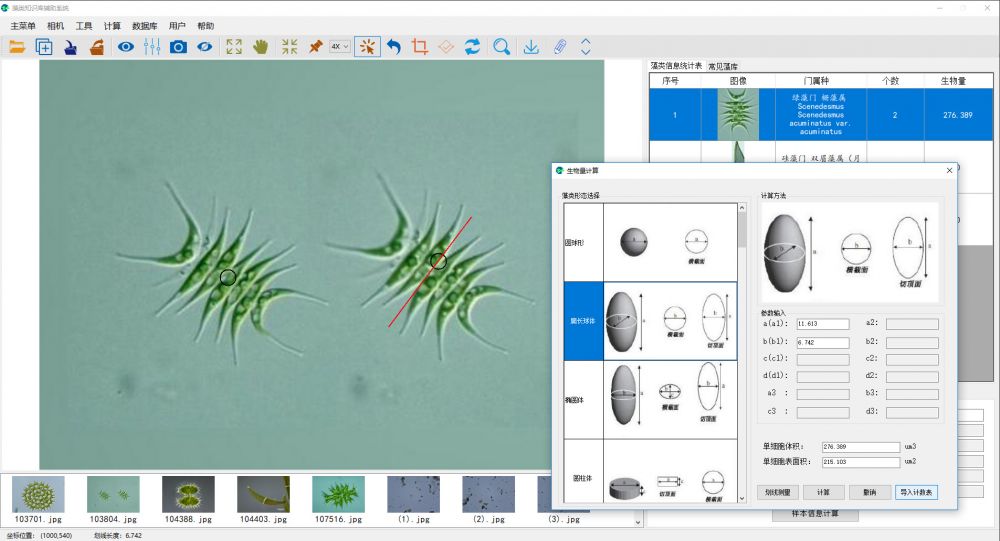Click the open folder icon in toolbar
Viewport: 1000px width, 541px height.
coord(17,46)
